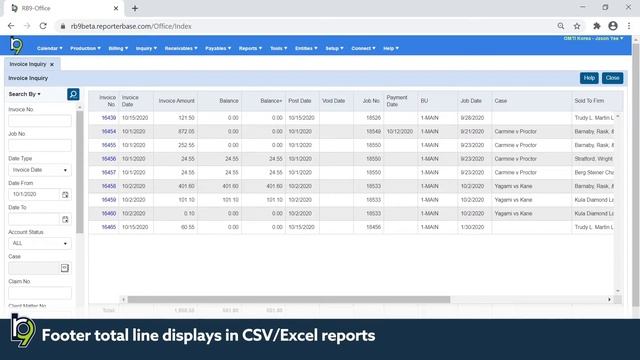Click the blue Help button
The image size is (640, 360).
(589, 78)
